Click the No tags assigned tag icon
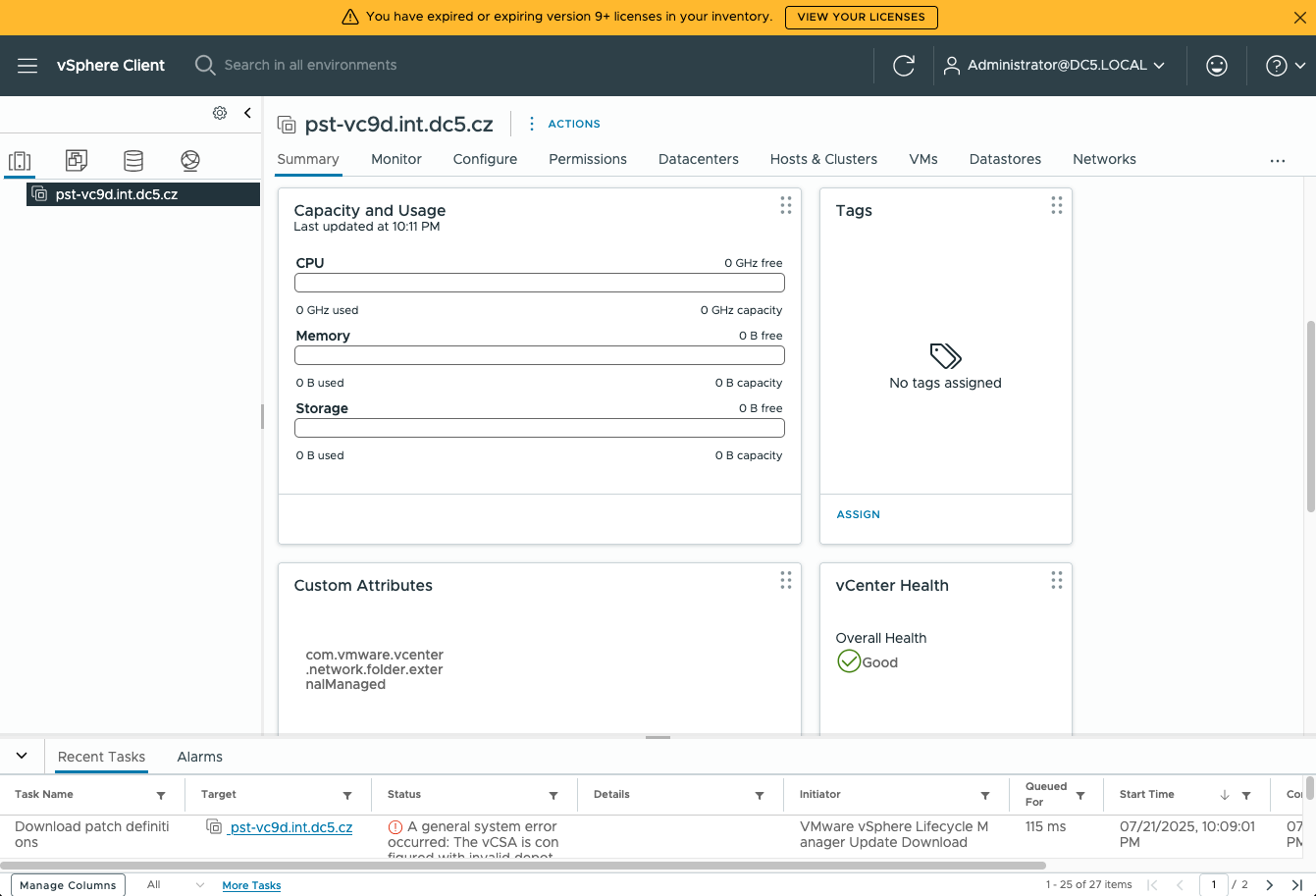The width and height of the screenshot is (1316, 896). pyautogui.click(x=945, y=355)
